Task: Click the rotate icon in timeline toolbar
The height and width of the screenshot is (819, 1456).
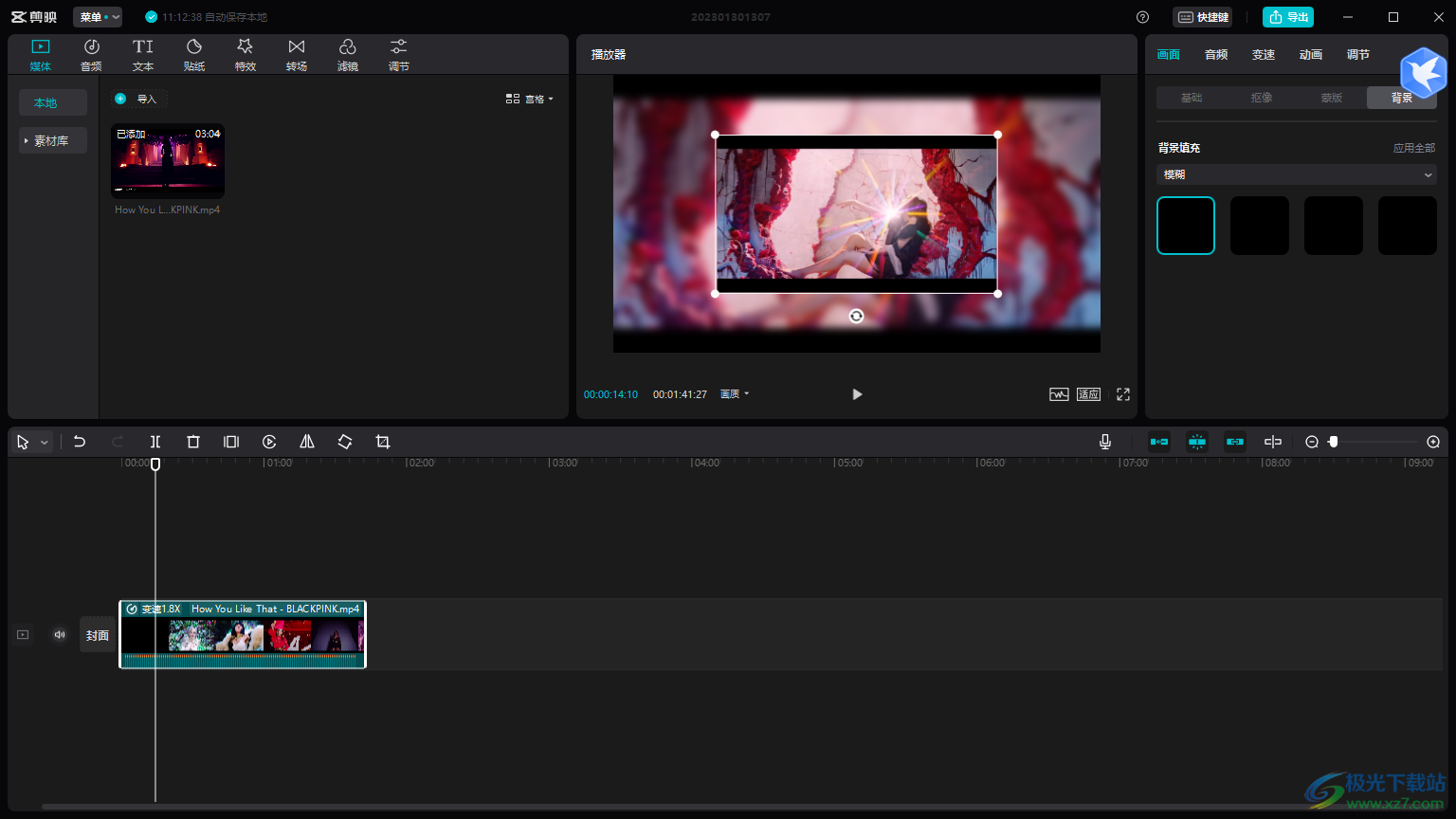Action: coord(345,442)
